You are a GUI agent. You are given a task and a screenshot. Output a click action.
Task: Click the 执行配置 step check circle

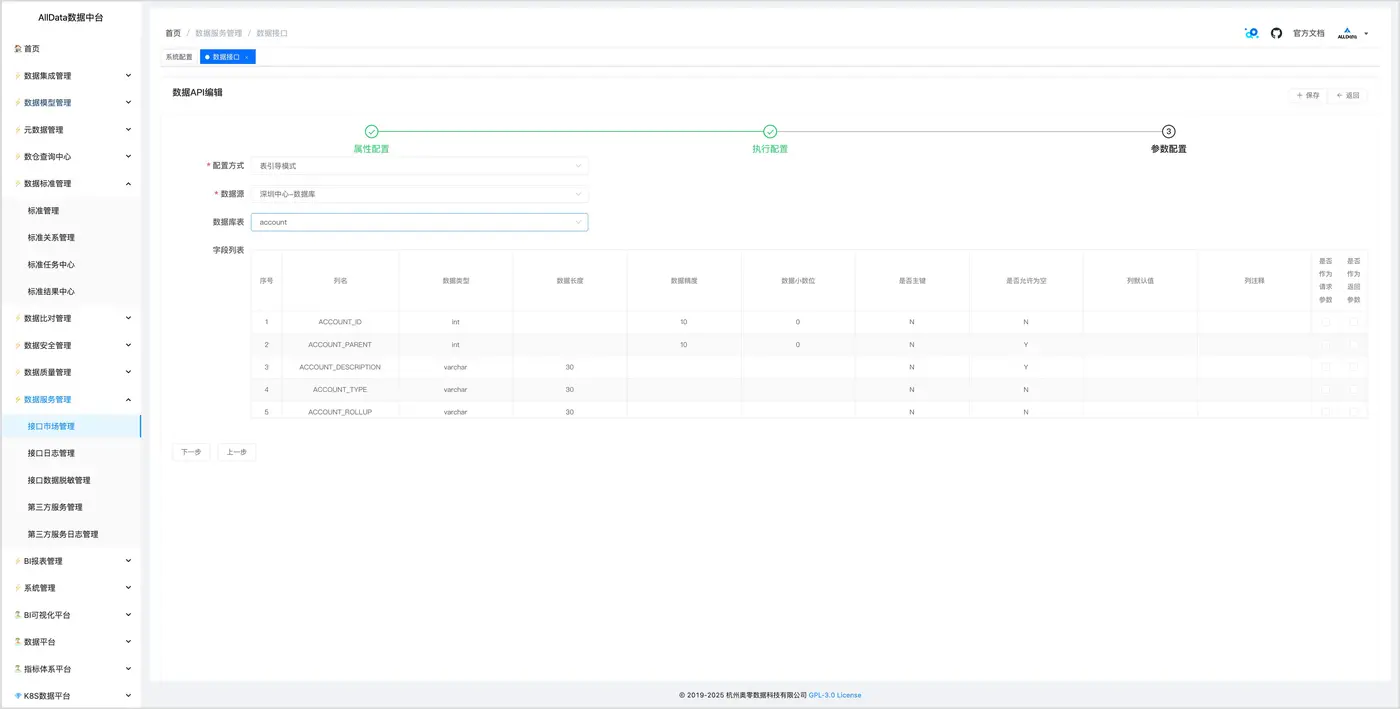(x=770, y=131)
